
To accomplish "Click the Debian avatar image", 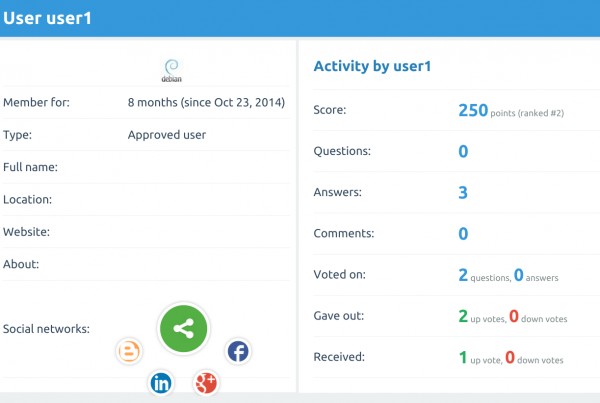I will click(x=171, y=68).
